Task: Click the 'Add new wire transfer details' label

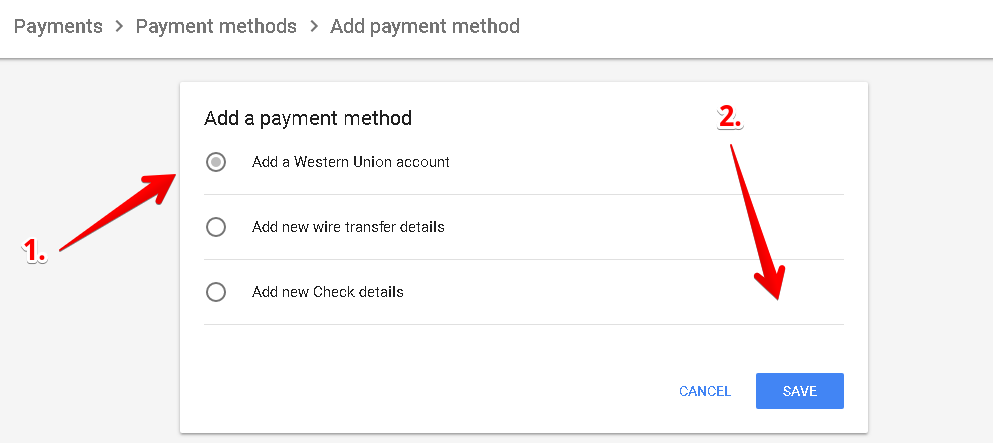Action: coord(348,227)
